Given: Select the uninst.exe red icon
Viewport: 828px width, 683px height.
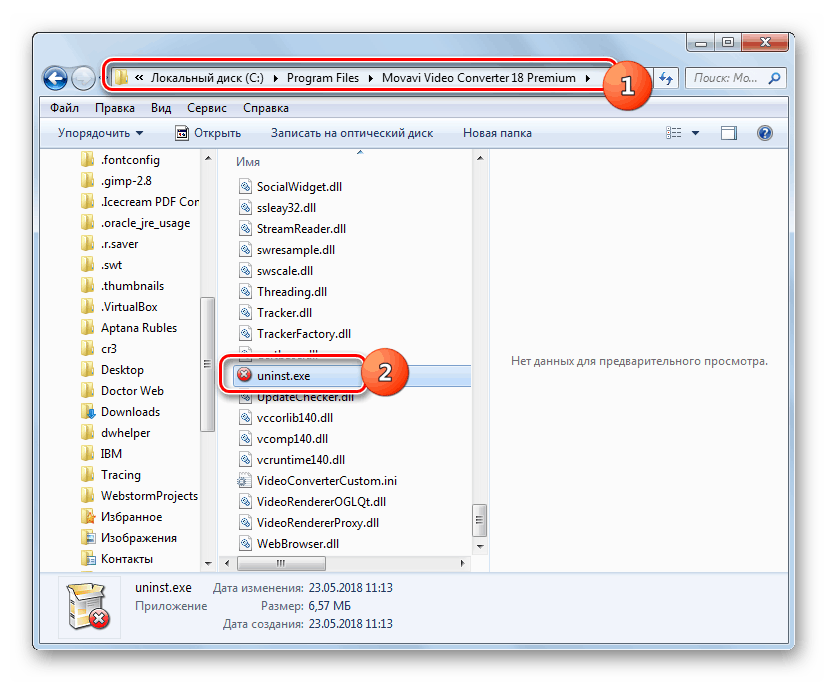Looking at the screenshot, I should (x=244, y=375).
